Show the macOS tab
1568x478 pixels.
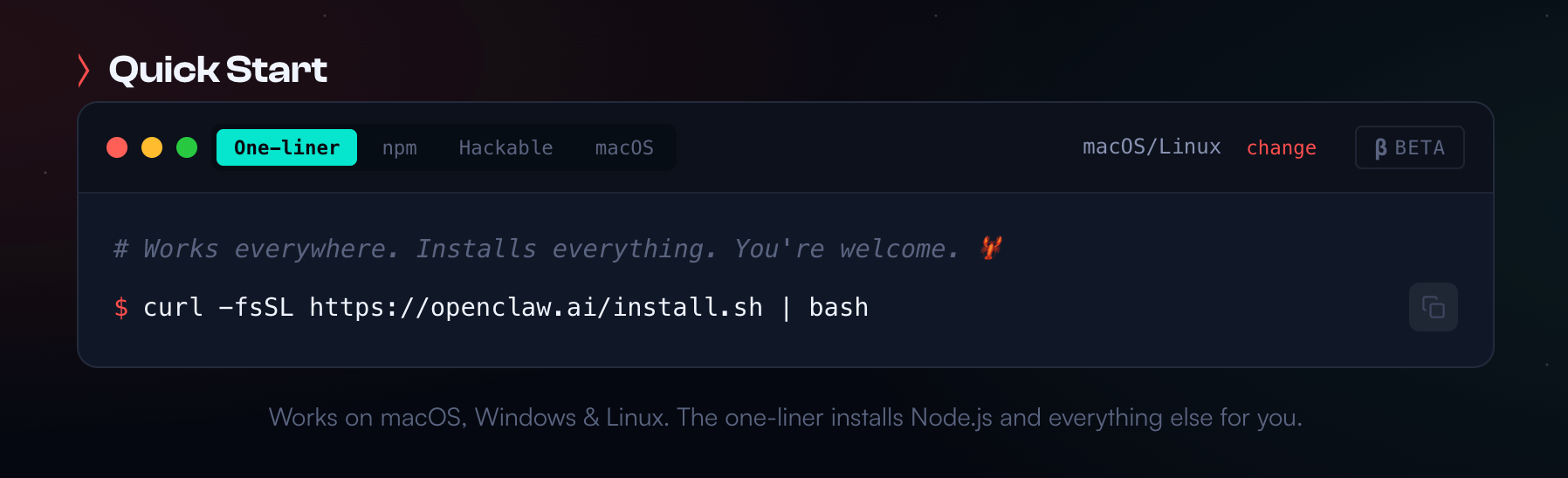click(x=624, y=147)
